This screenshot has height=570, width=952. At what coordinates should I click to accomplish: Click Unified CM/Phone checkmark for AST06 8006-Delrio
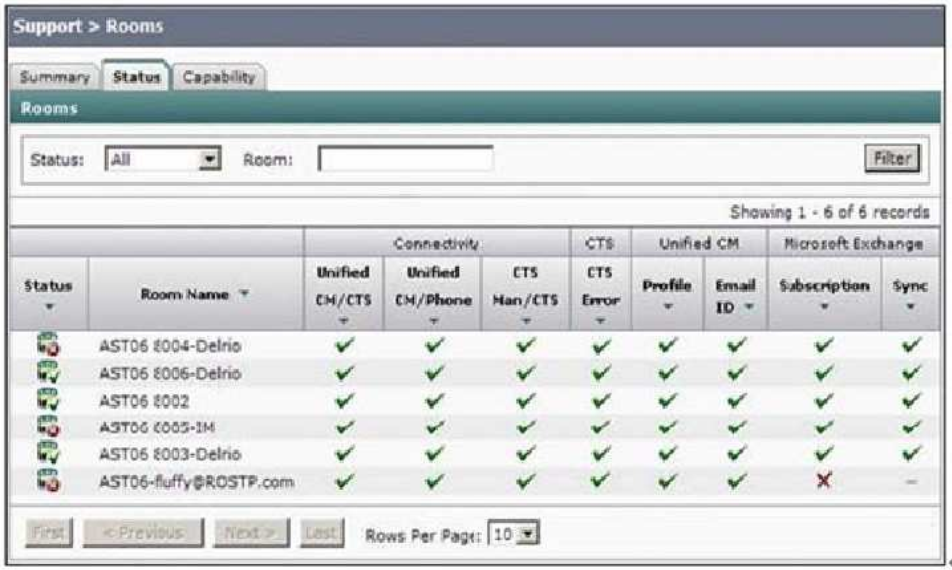(434, 373)
